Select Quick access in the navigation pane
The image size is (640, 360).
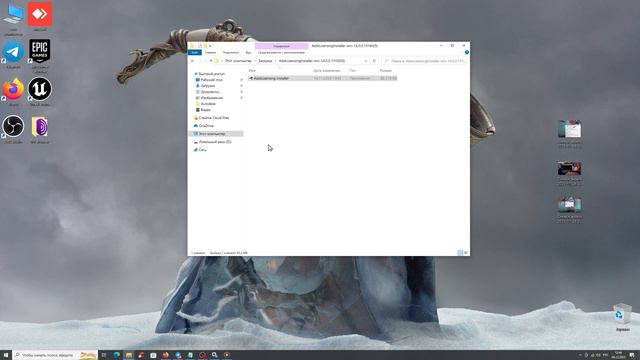[x=211, y=74]
